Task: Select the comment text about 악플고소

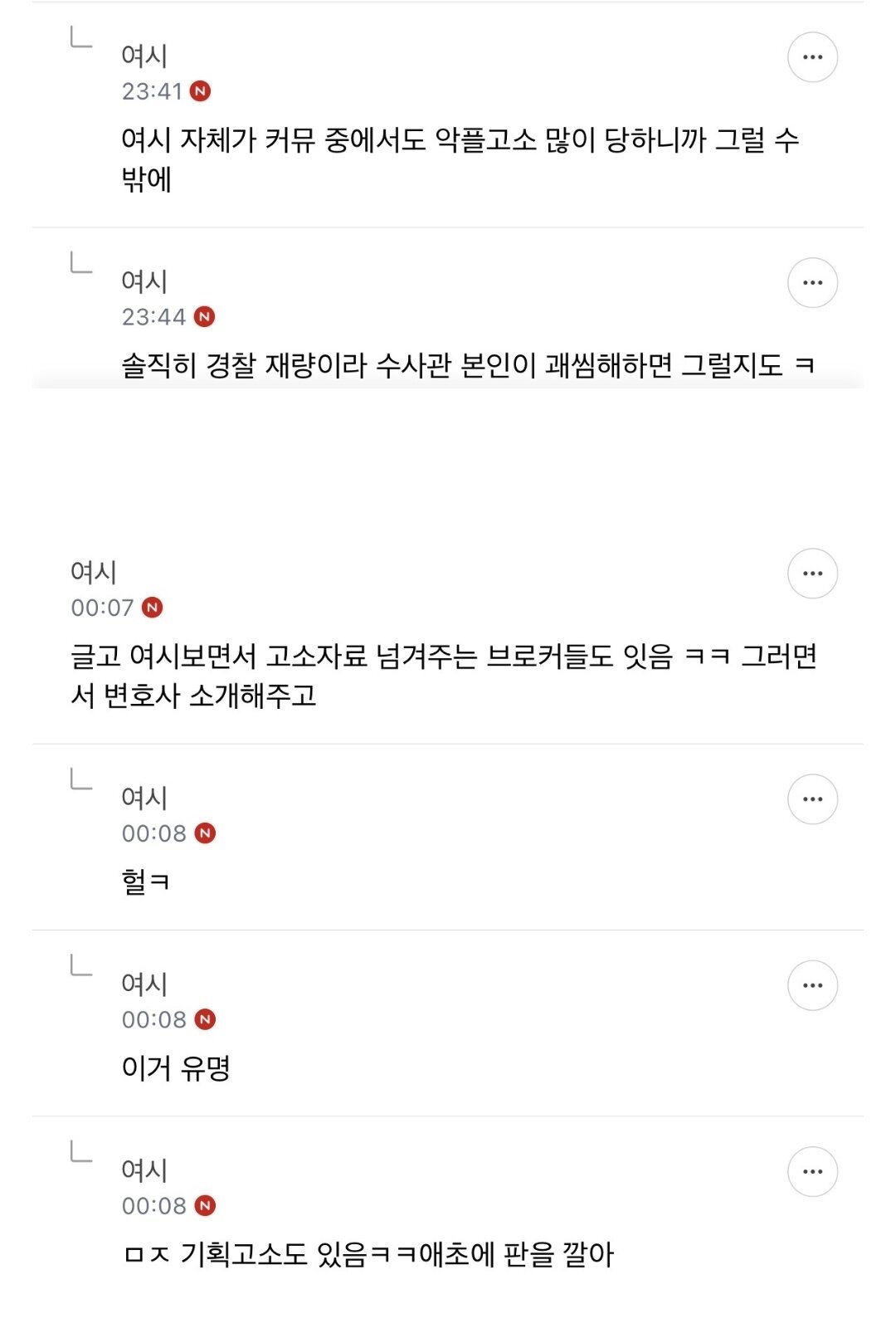Action: 460,159
